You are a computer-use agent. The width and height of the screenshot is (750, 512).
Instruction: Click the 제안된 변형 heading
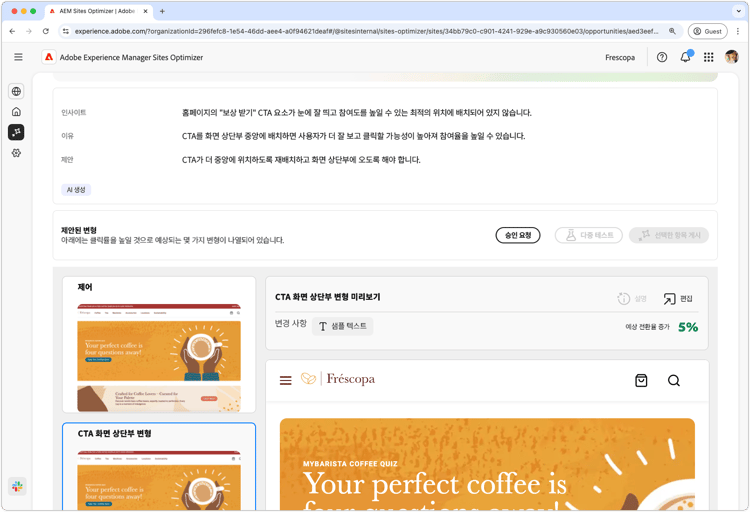79,230
